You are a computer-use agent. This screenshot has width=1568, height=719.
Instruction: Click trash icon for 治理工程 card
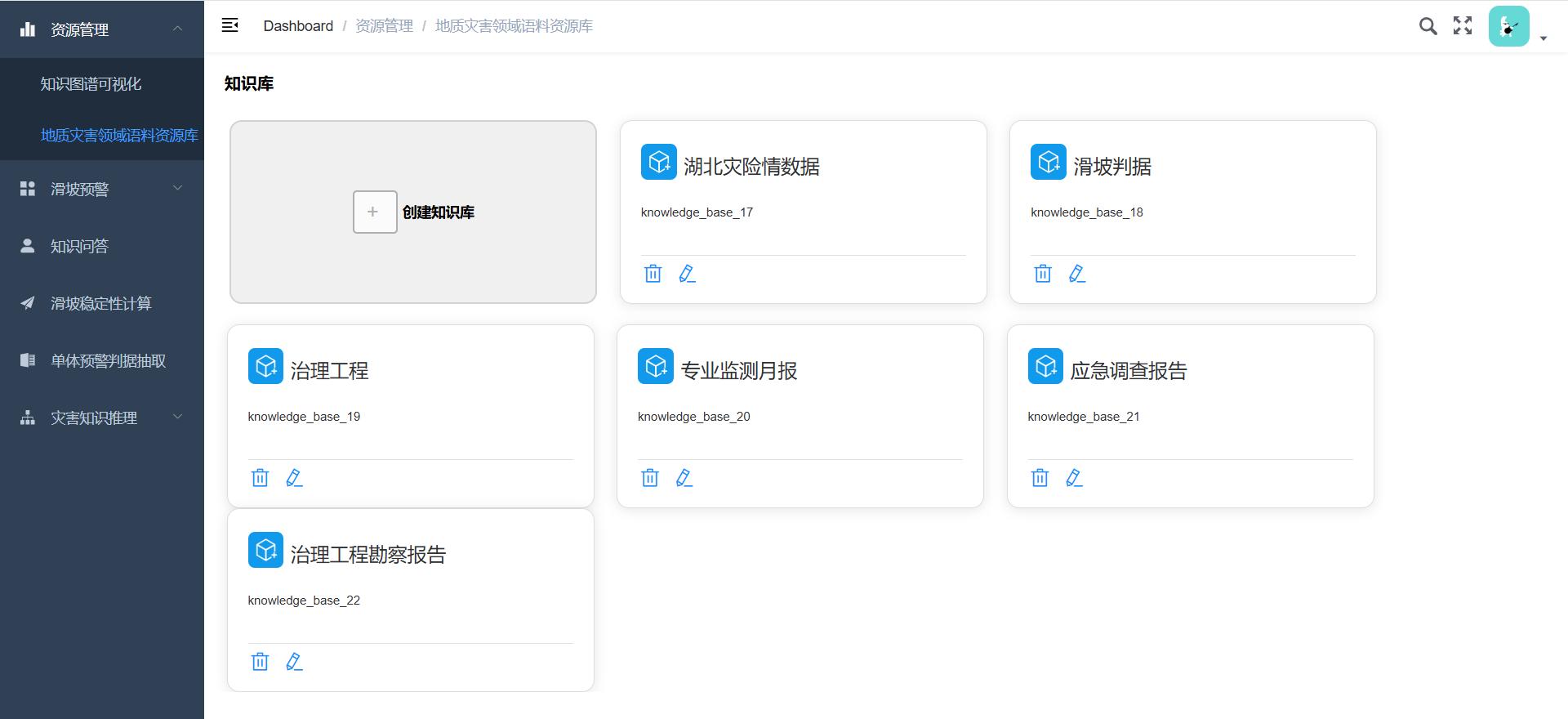coord(260,478)
